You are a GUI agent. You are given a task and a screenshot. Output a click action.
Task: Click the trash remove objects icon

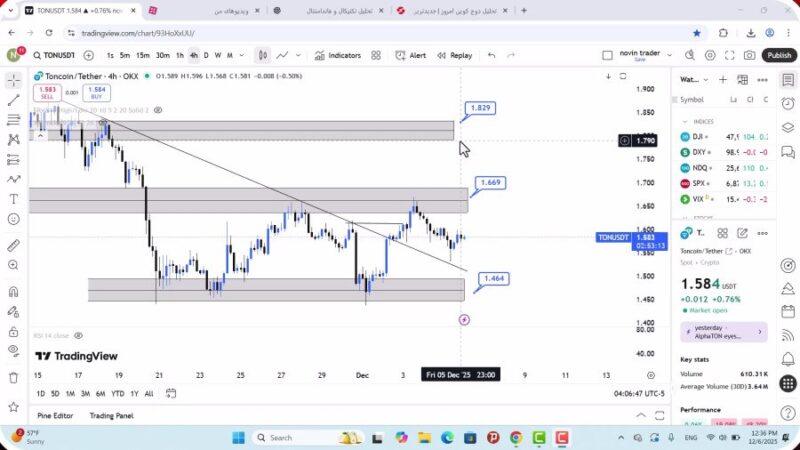click(13, 377)
